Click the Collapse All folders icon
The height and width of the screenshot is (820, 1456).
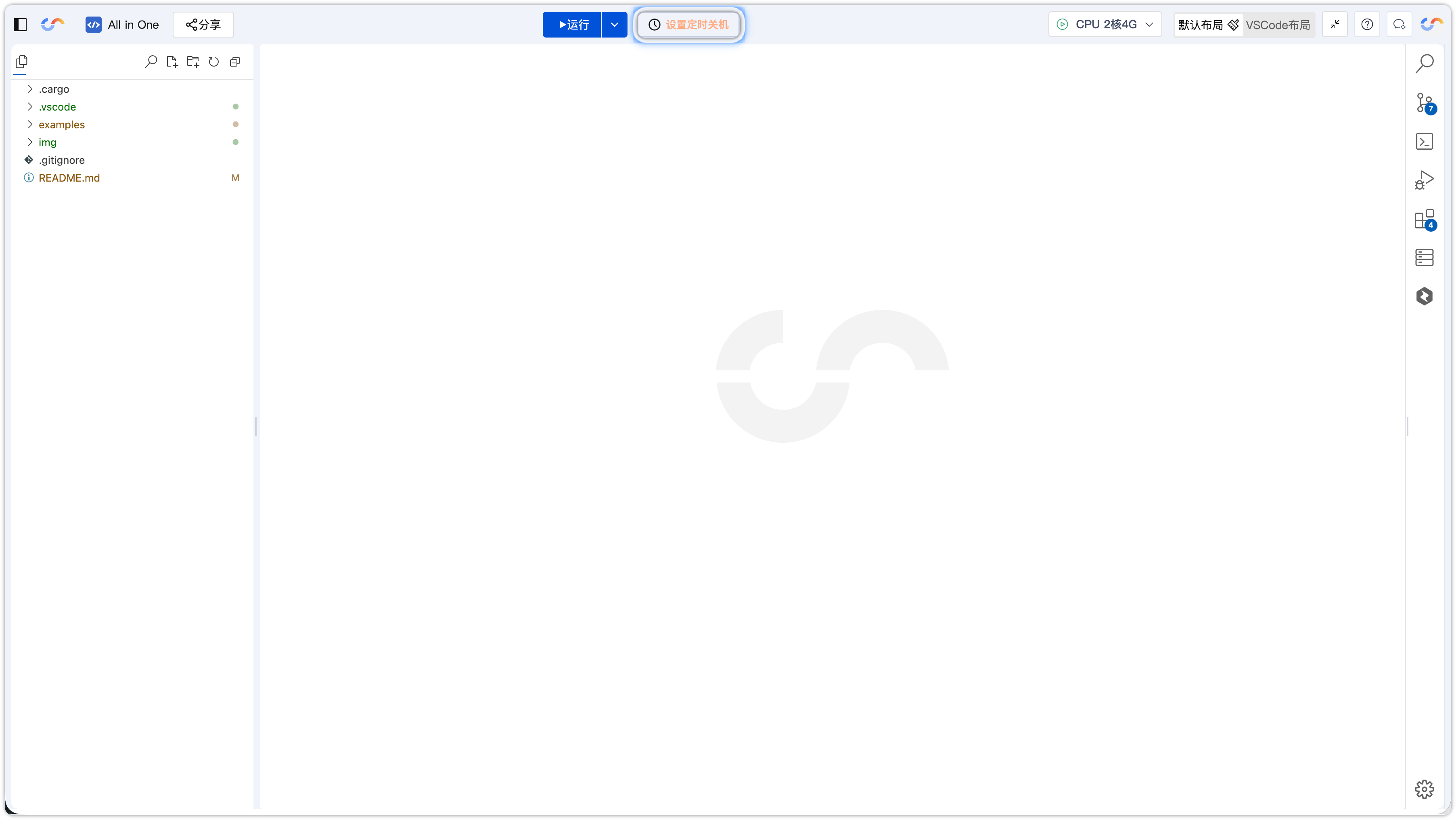(234, 62)
